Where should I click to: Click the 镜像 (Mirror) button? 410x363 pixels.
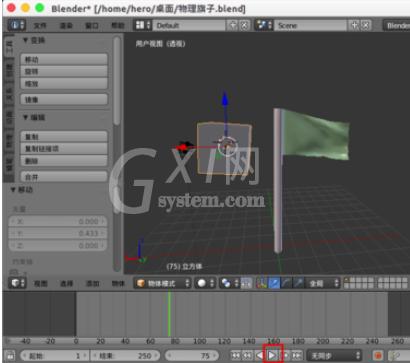pyautogui.click(x=64, y=99)
